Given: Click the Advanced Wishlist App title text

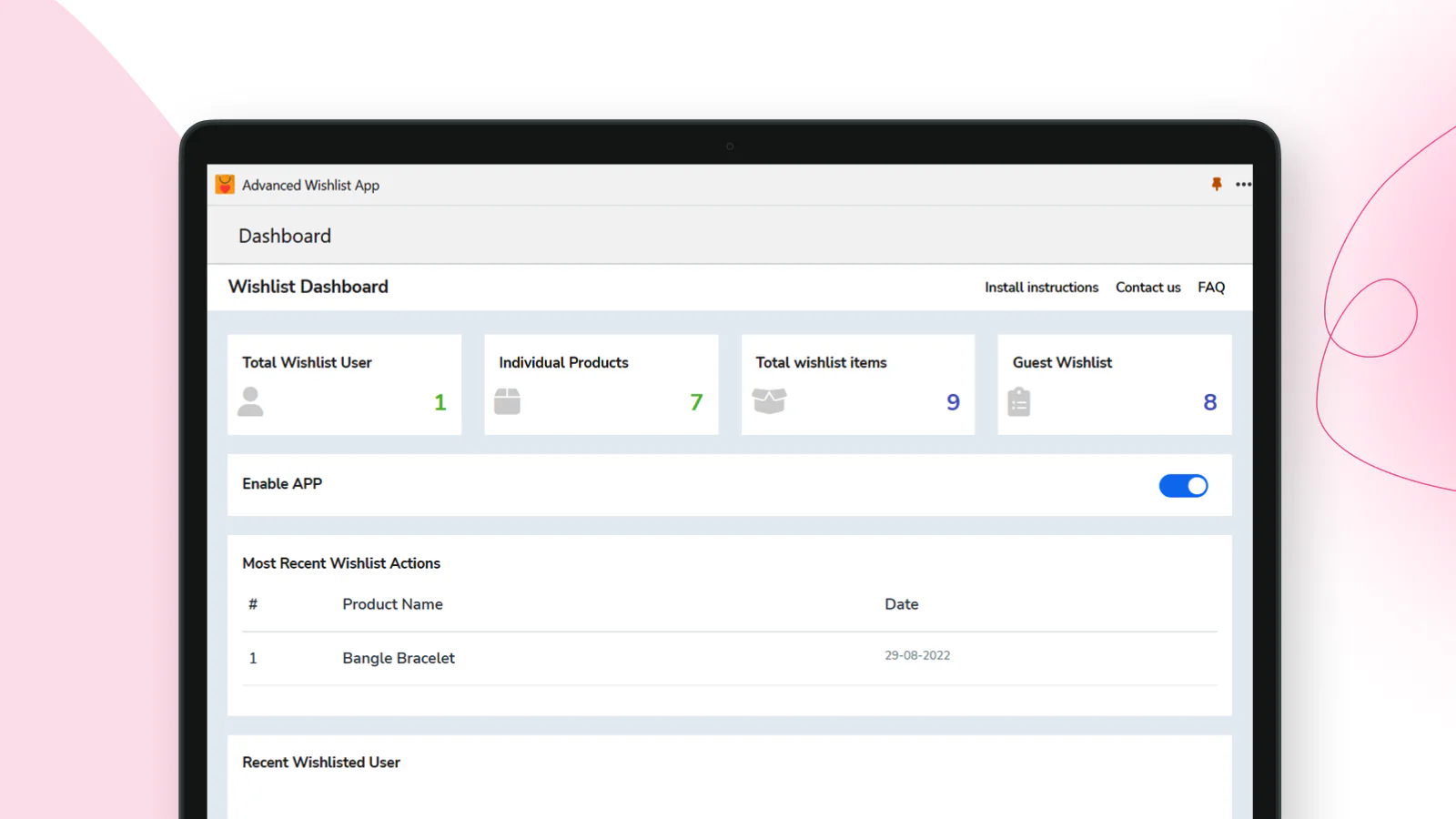Looking at the screenshot, I should click(x=310, y=185).
